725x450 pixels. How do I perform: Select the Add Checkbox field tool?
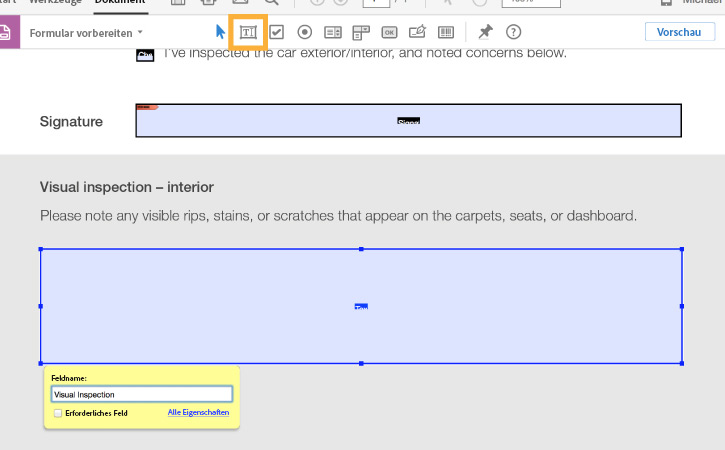tap(276, 32)
